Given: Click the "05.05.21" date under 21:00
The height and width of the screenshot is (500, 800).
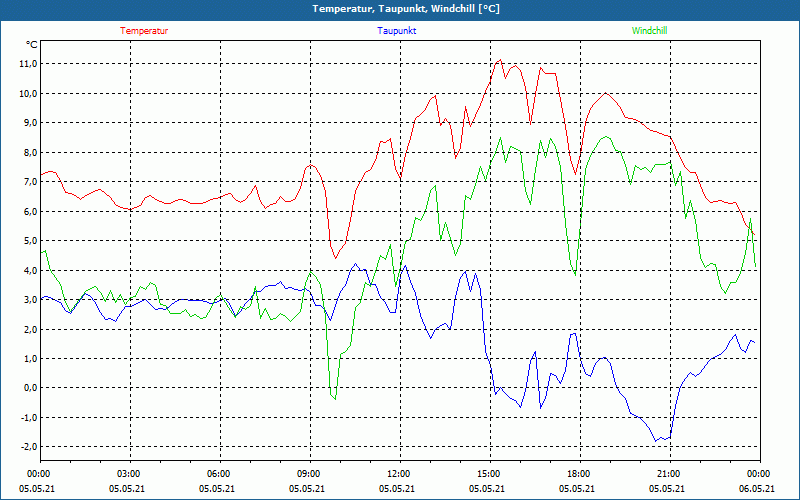Looking at the screenshot, I should 667,488.
